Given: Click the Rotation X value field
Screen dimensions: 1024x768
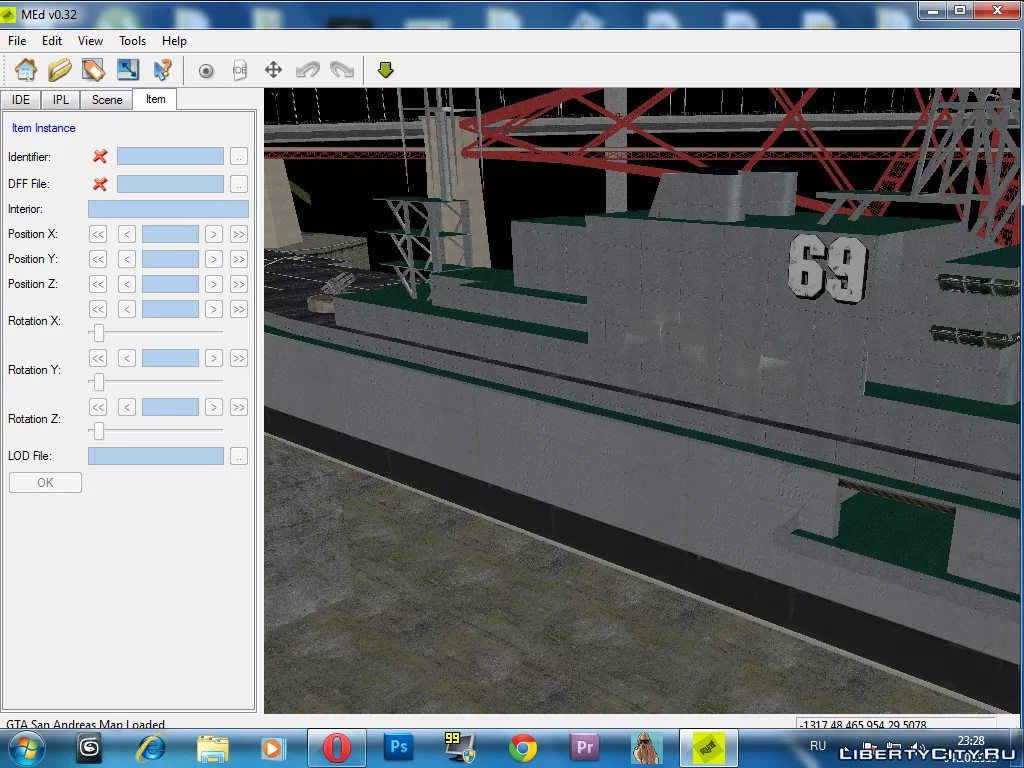Looking at the screenshot, I should click(170, 309).
